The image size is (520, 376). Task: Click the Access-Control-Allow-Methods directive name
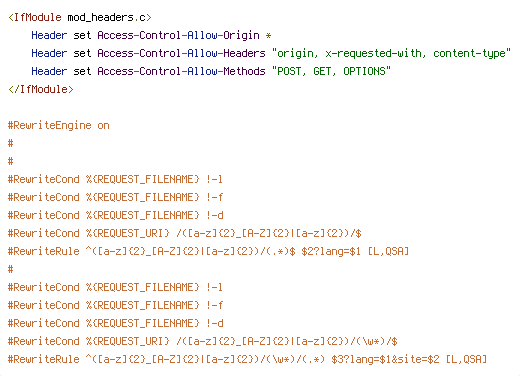coord(181,71)
